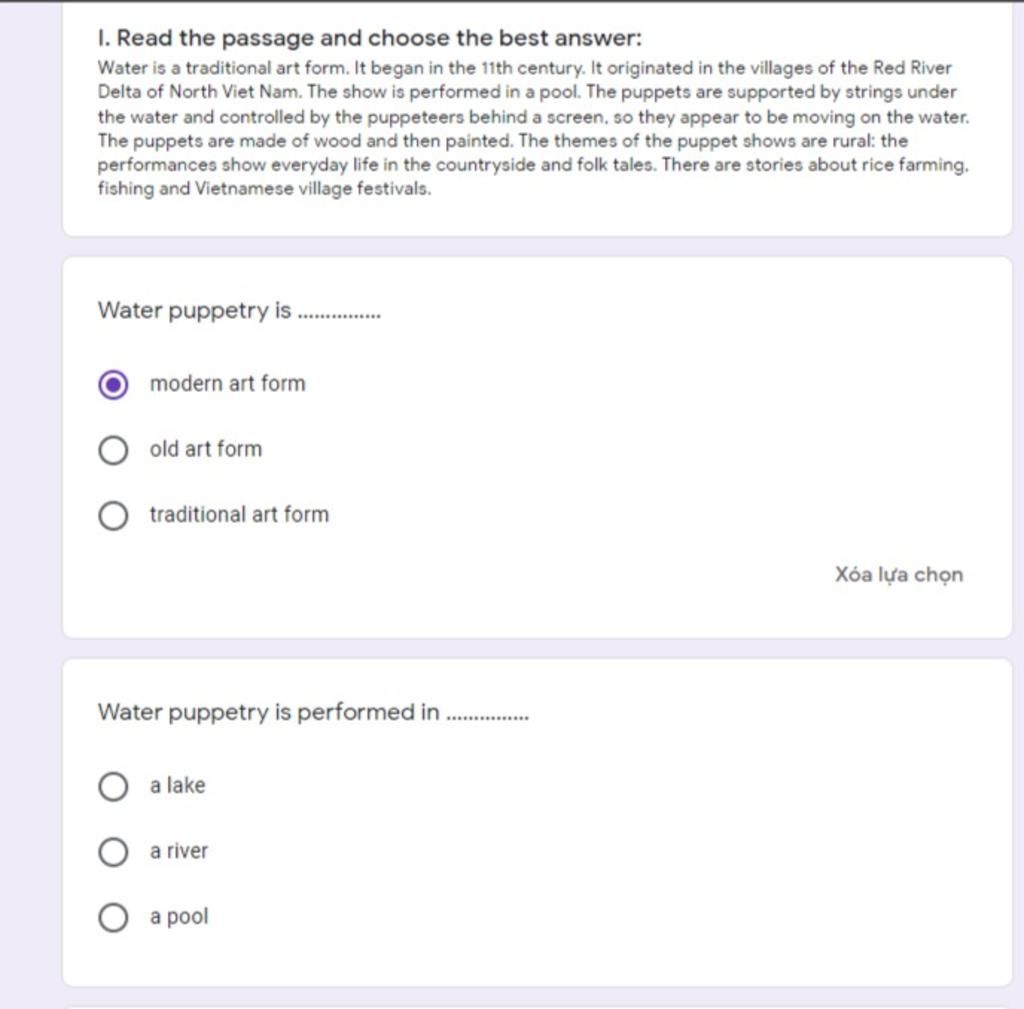Click the "a lake" answer label text

tap(178, 785)
